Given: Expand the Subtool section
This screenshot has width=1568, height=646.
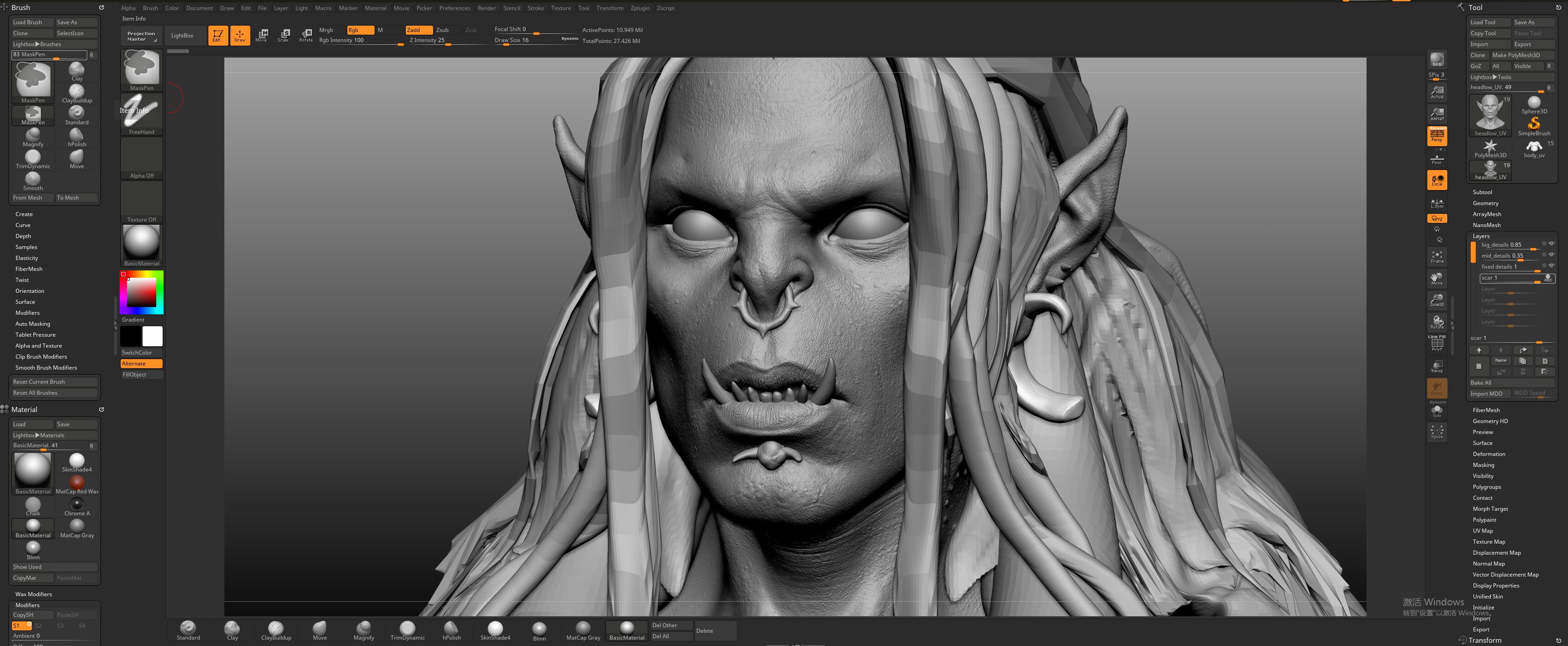Looking at the screenshot, I should click(x=1482, y=192).
